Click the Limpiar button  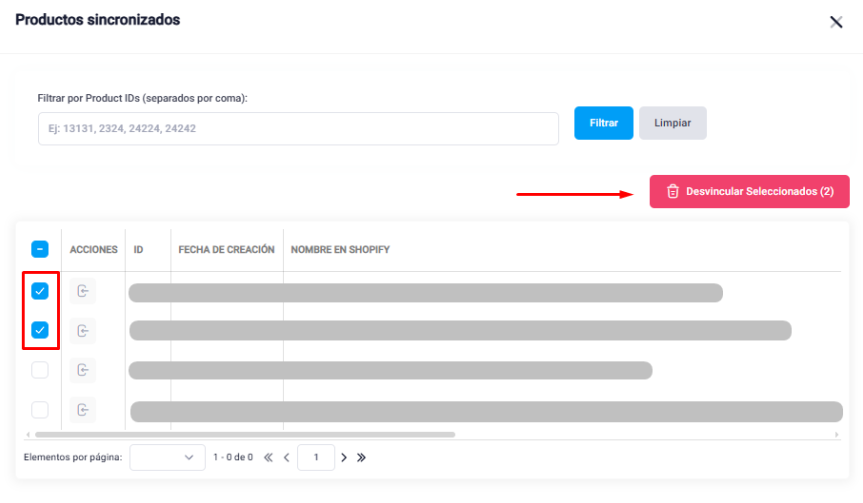672,123
